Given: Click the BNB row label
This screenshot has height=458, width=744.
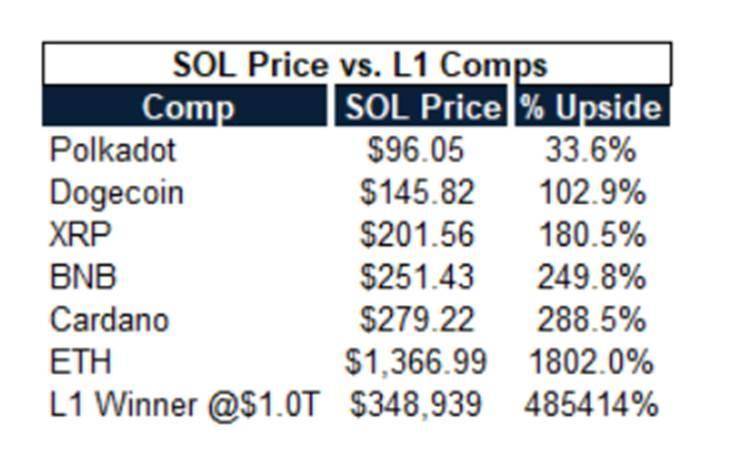Looking at the screenshot, I should pyautogui.click(x=81, y=277).
